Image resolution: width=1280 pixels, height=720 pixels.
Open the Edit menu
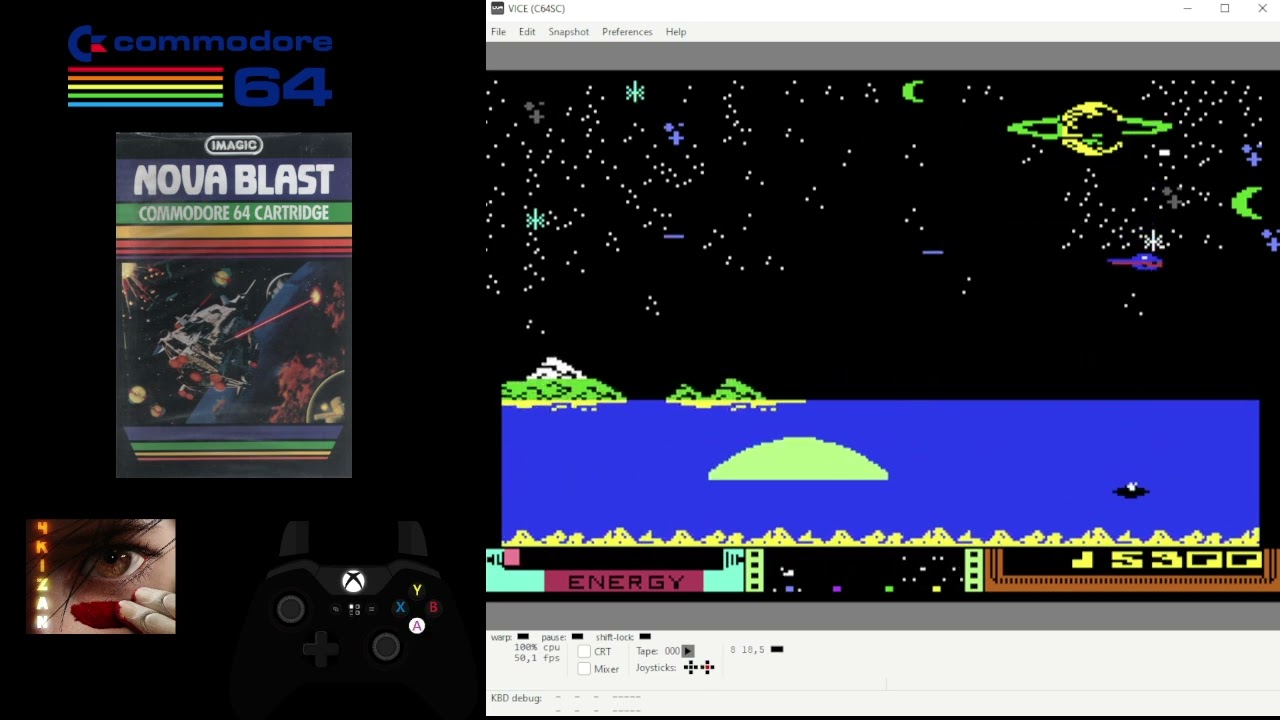527,32
